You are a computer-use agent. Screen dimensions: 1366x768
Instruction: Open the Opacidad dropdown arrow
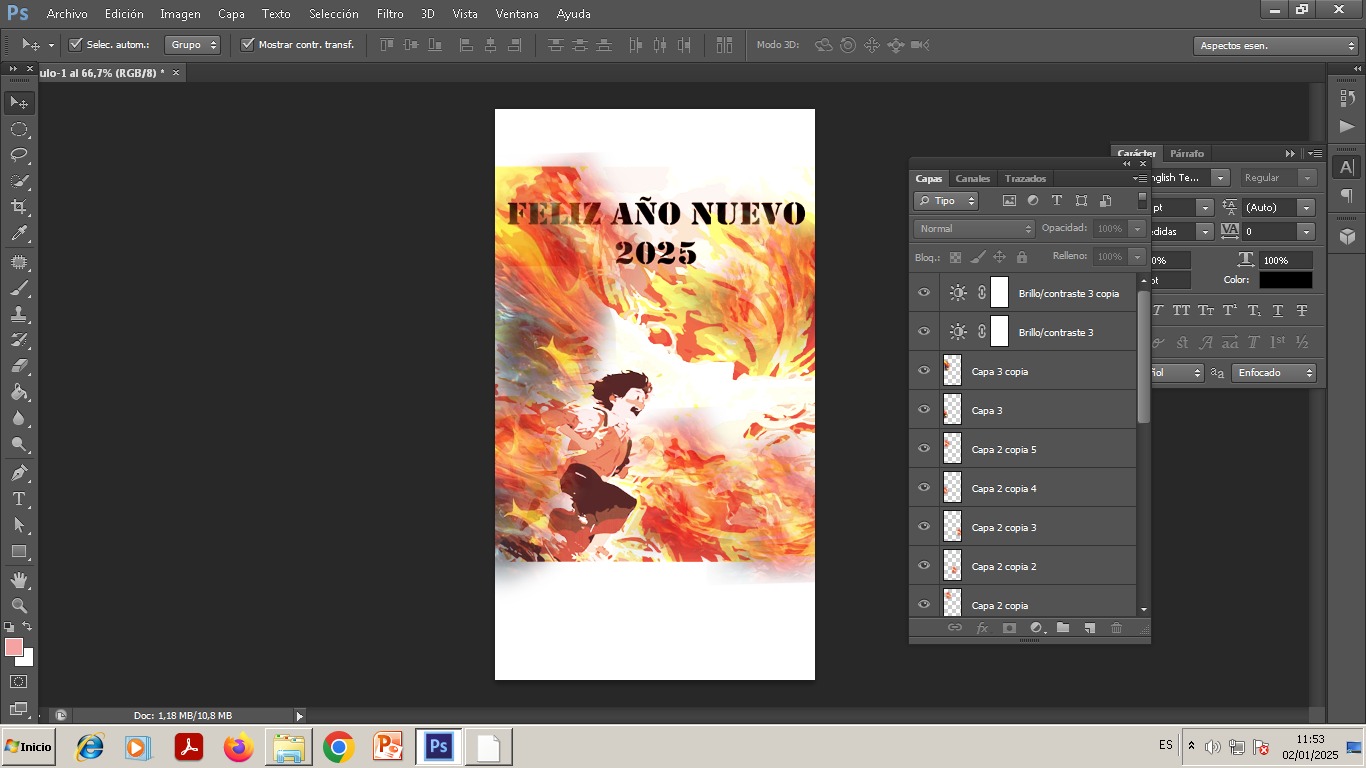point(1137,229)
